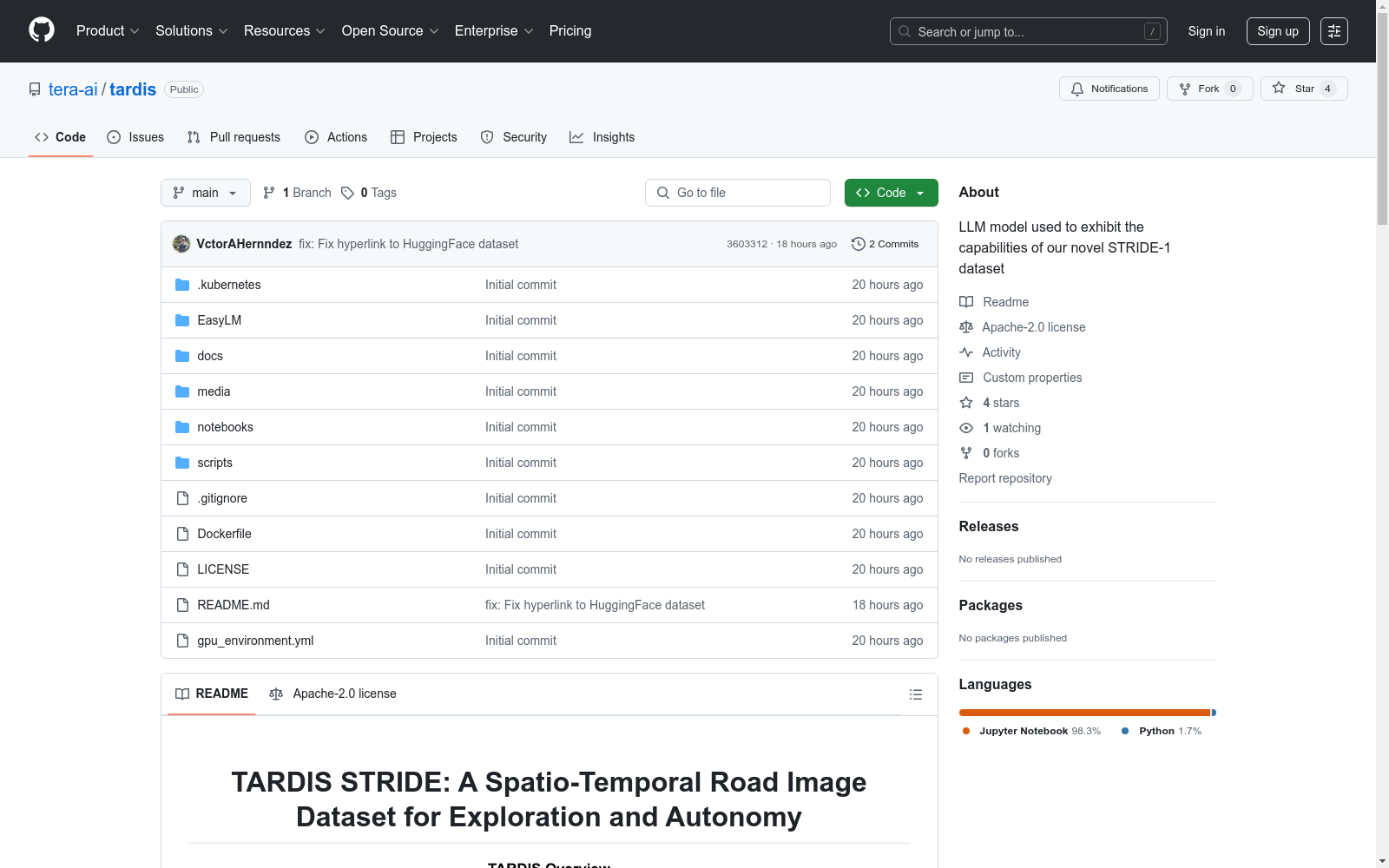Open the appearance settings icon button
Image resolution: width=1389 pixels, height=868 pixels.
(1334, 31)
